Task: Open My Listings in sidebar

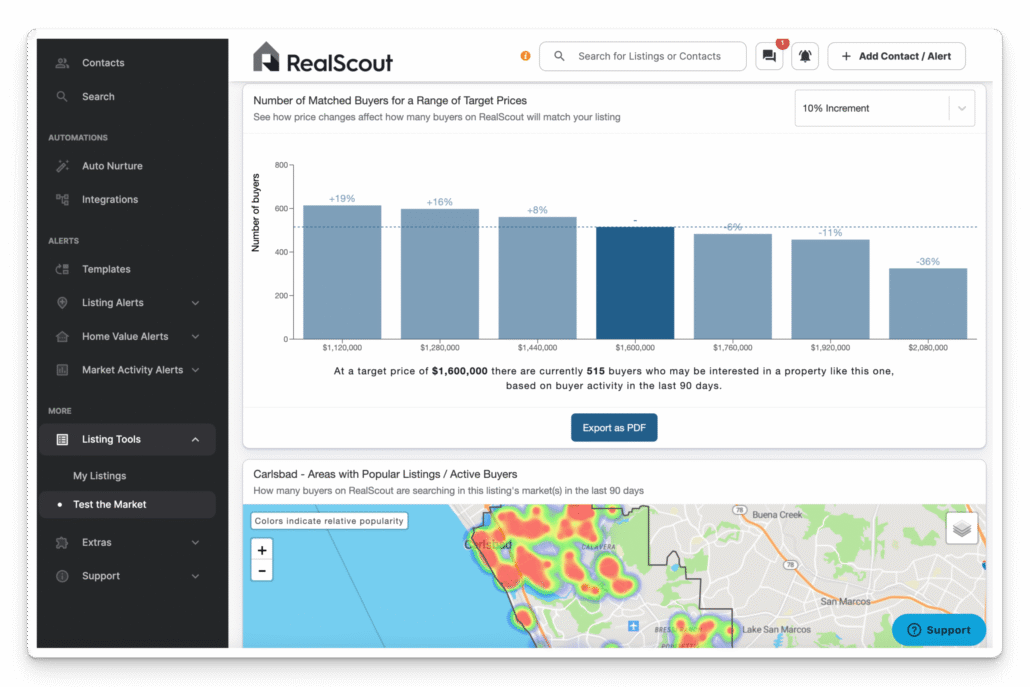Action: [x=99, y=476]
